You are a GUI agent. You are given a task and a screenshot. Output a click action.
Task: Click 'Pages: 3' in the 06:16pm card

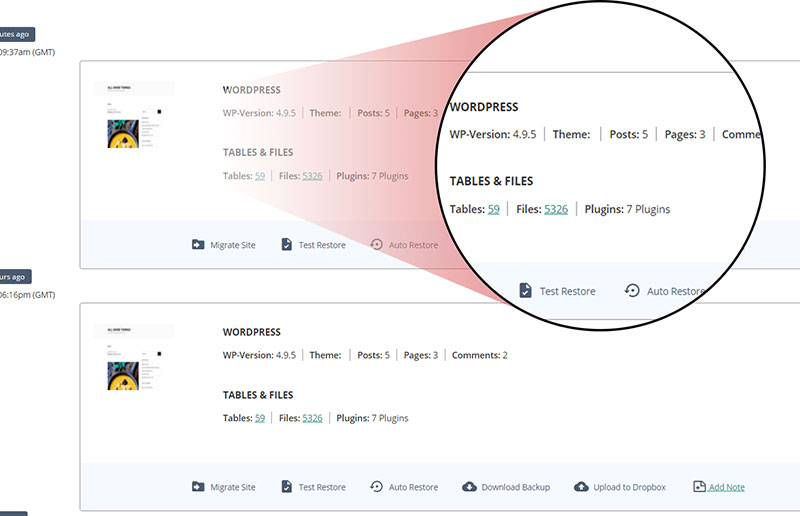(x=421, y=355)
